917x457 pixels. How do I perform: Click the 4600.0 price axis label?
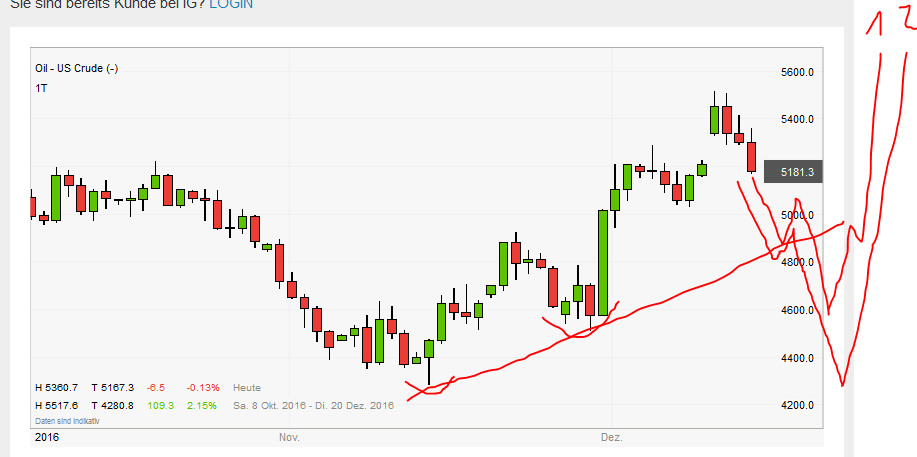(797, 310)
